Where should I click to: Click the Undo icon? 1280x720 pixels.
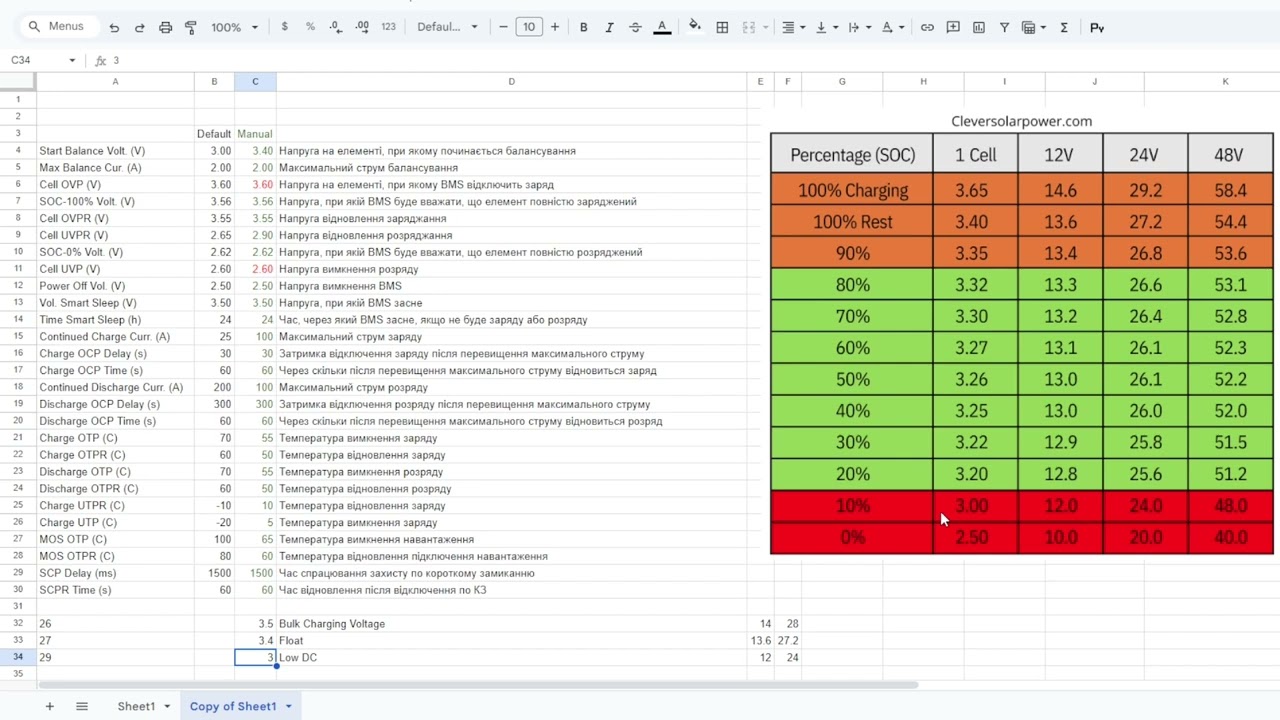pyautogui.click(x=114, y=27)
